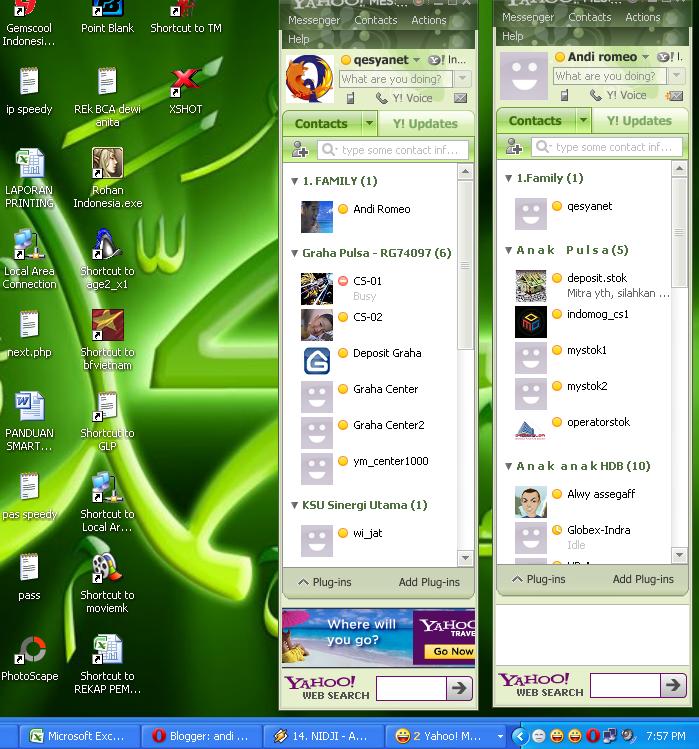Click Add Plug-ins in Andi romeo window

point(643,579)
